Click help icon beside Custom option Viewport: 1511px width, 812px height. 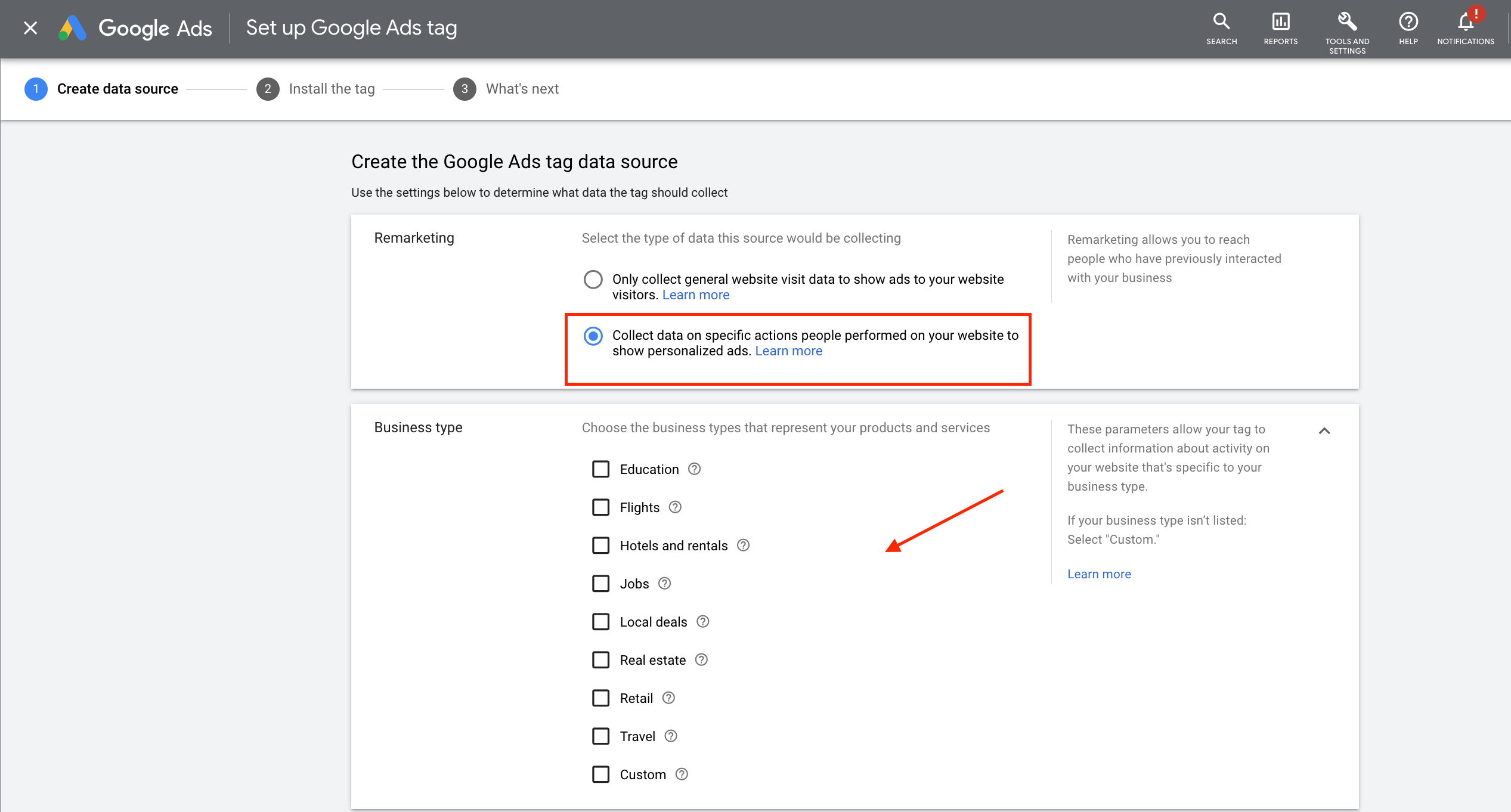pyautogui.click(x=682, y=774)
